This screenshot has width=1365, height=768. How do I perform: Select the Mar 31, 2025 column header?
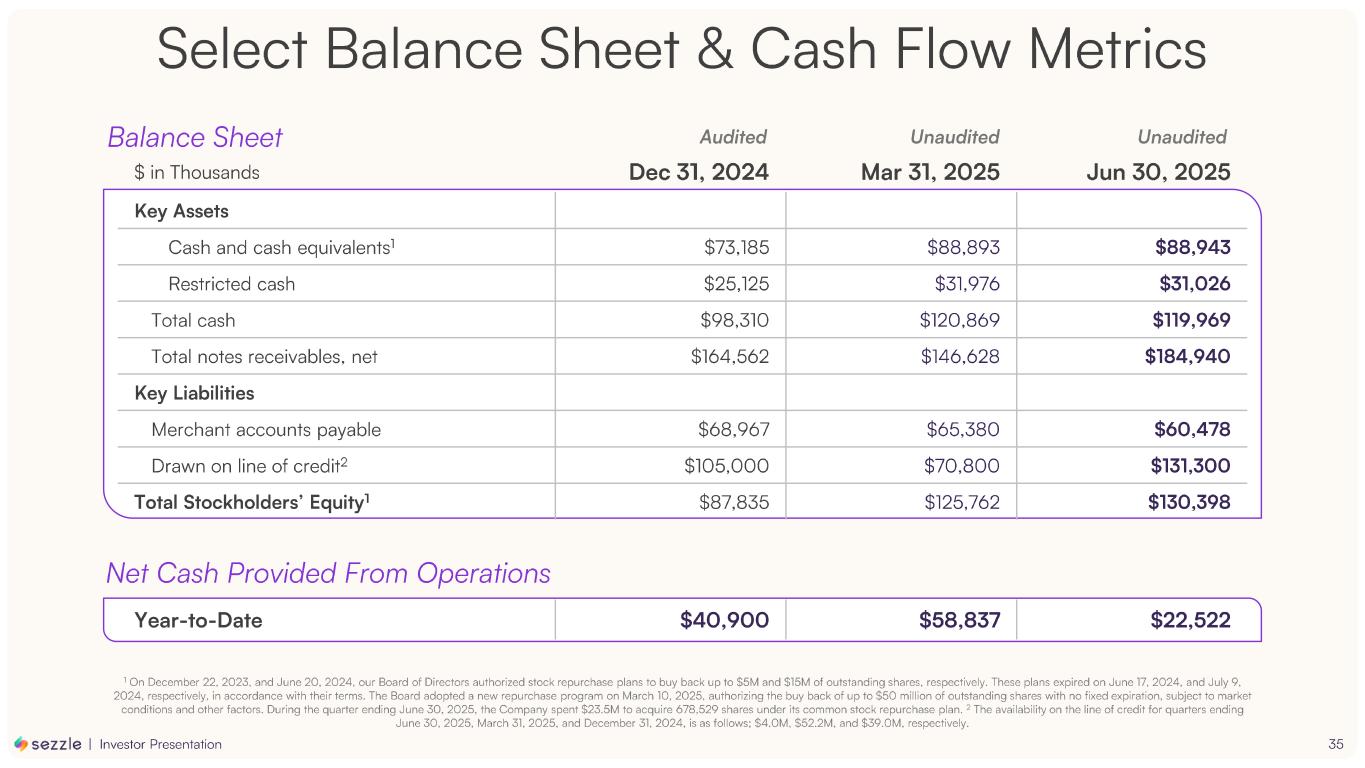pos(930,172)
